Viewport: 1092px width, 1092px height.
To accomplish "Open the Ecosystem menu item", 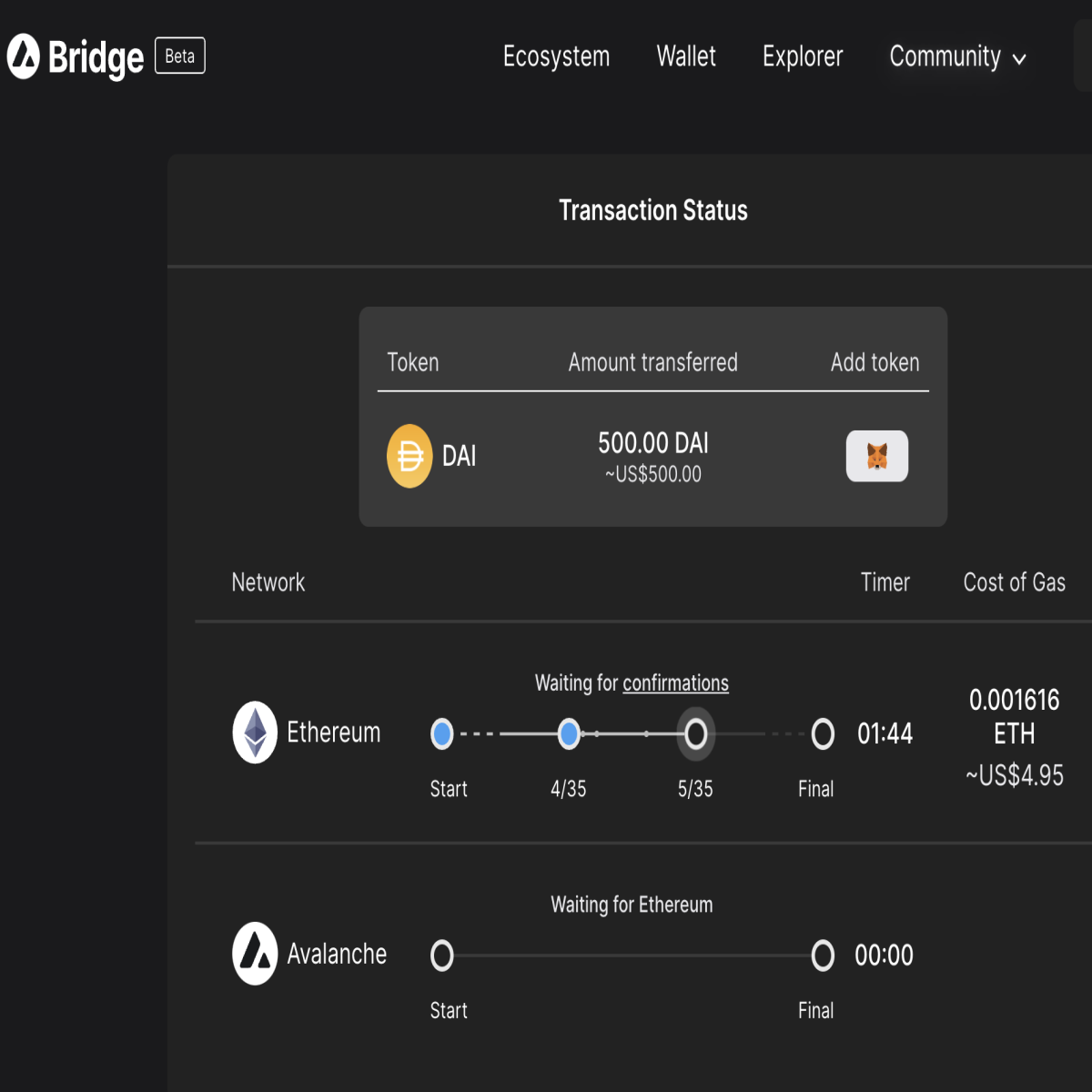I will click(x=556, y=56).
